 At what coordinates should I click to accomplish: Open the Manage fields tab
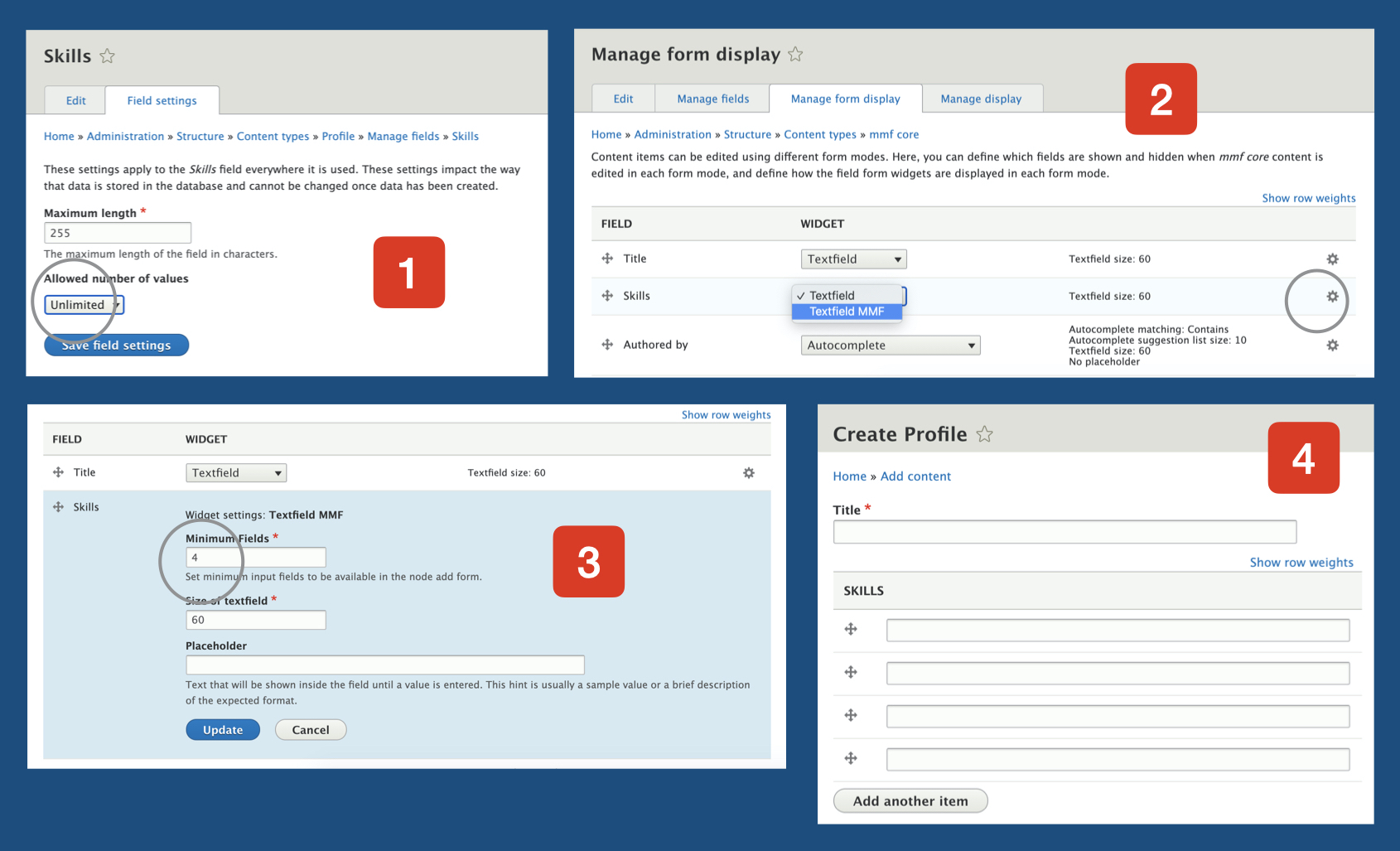[712, 99]
